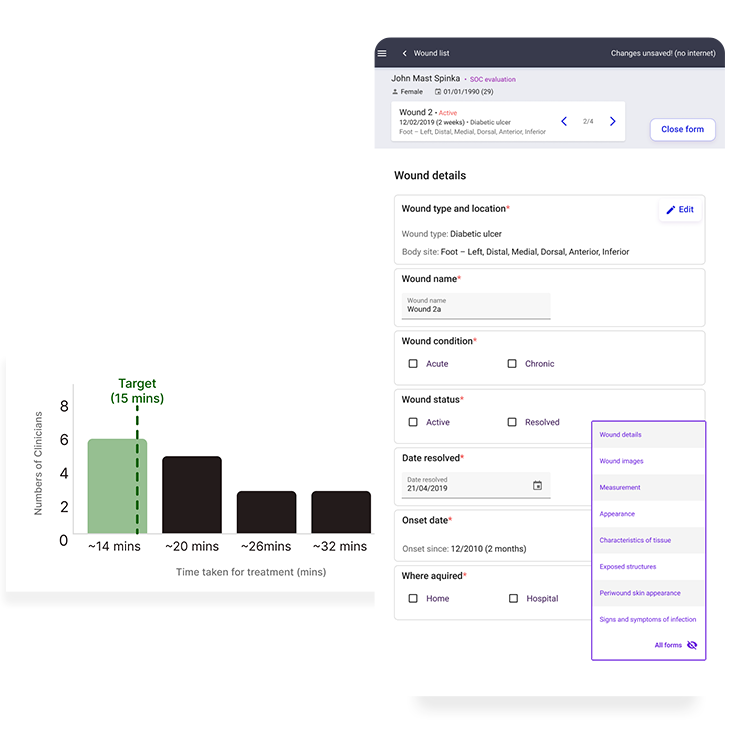Viewport: 732px width, 742px height.
Task: Check the Home acquired checkbox
Action: 413,599
